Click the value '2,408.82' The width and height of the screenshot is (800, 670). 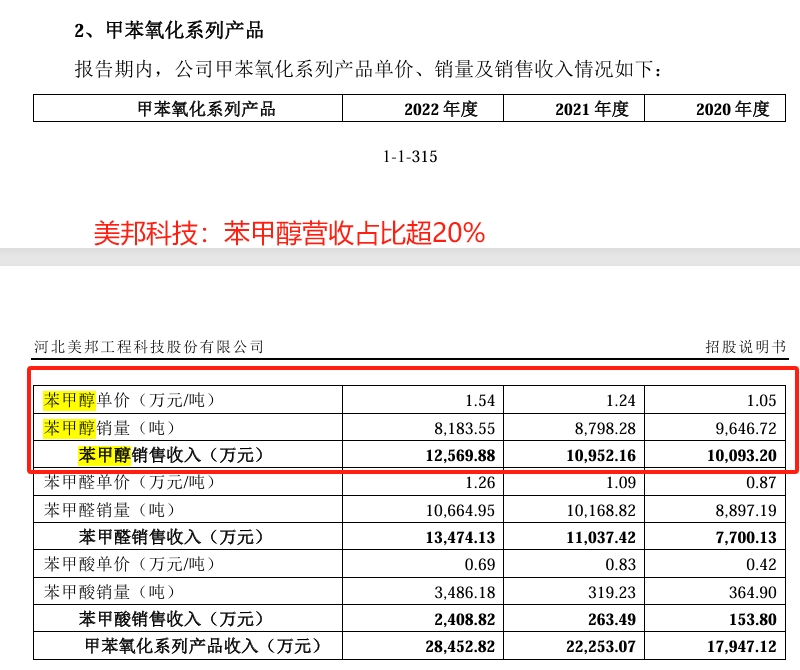click(x=465, y=619)
